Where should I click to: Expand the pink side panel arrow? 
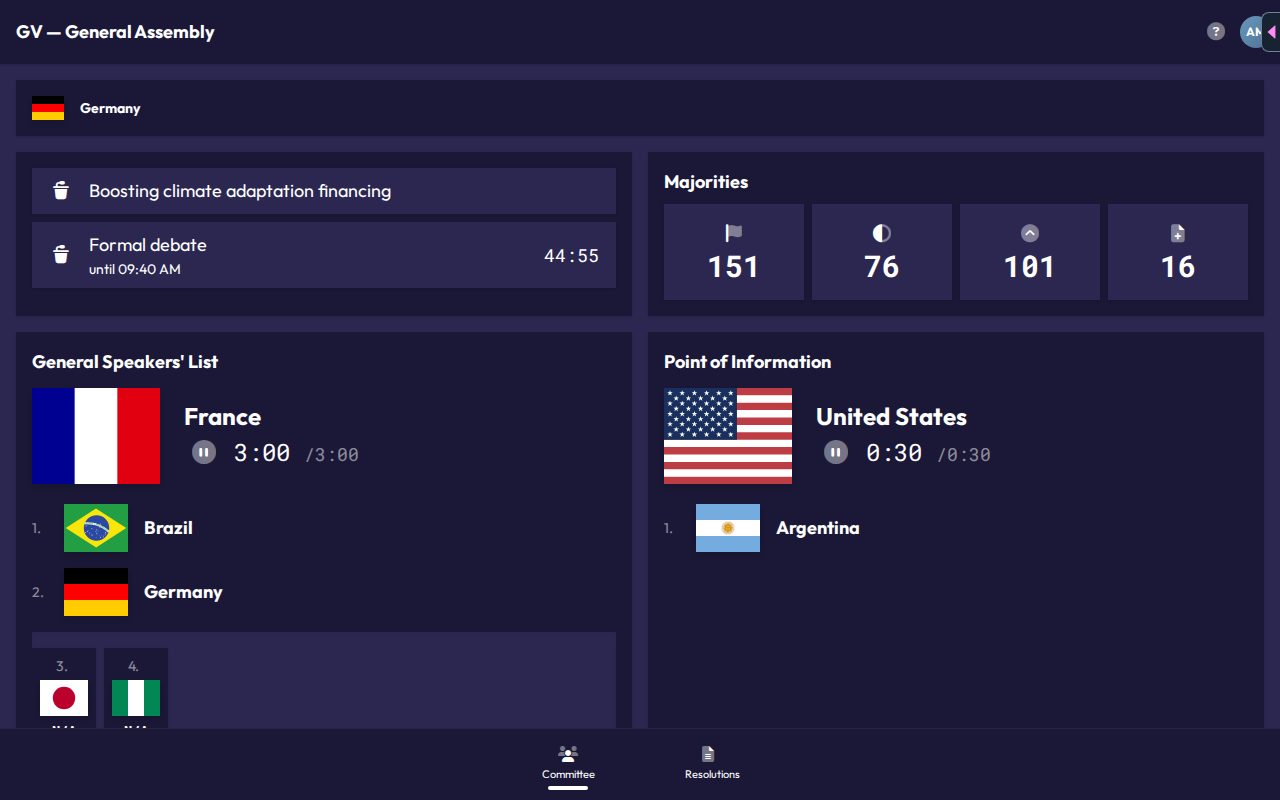coord(1272,32)
